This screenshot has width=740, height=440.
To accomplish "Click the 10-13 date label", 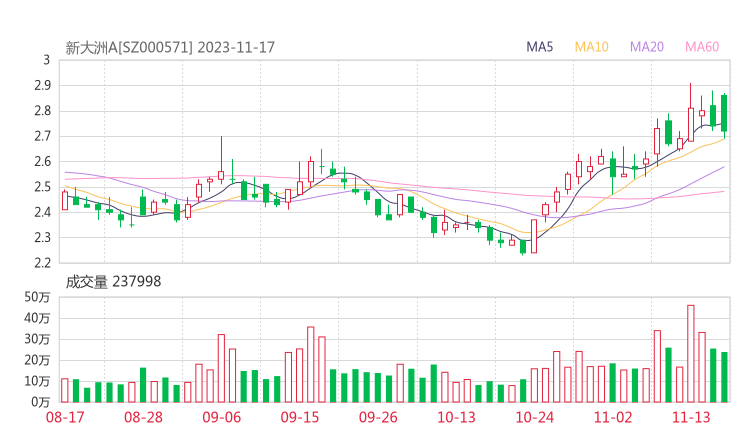I will (456, 417).
